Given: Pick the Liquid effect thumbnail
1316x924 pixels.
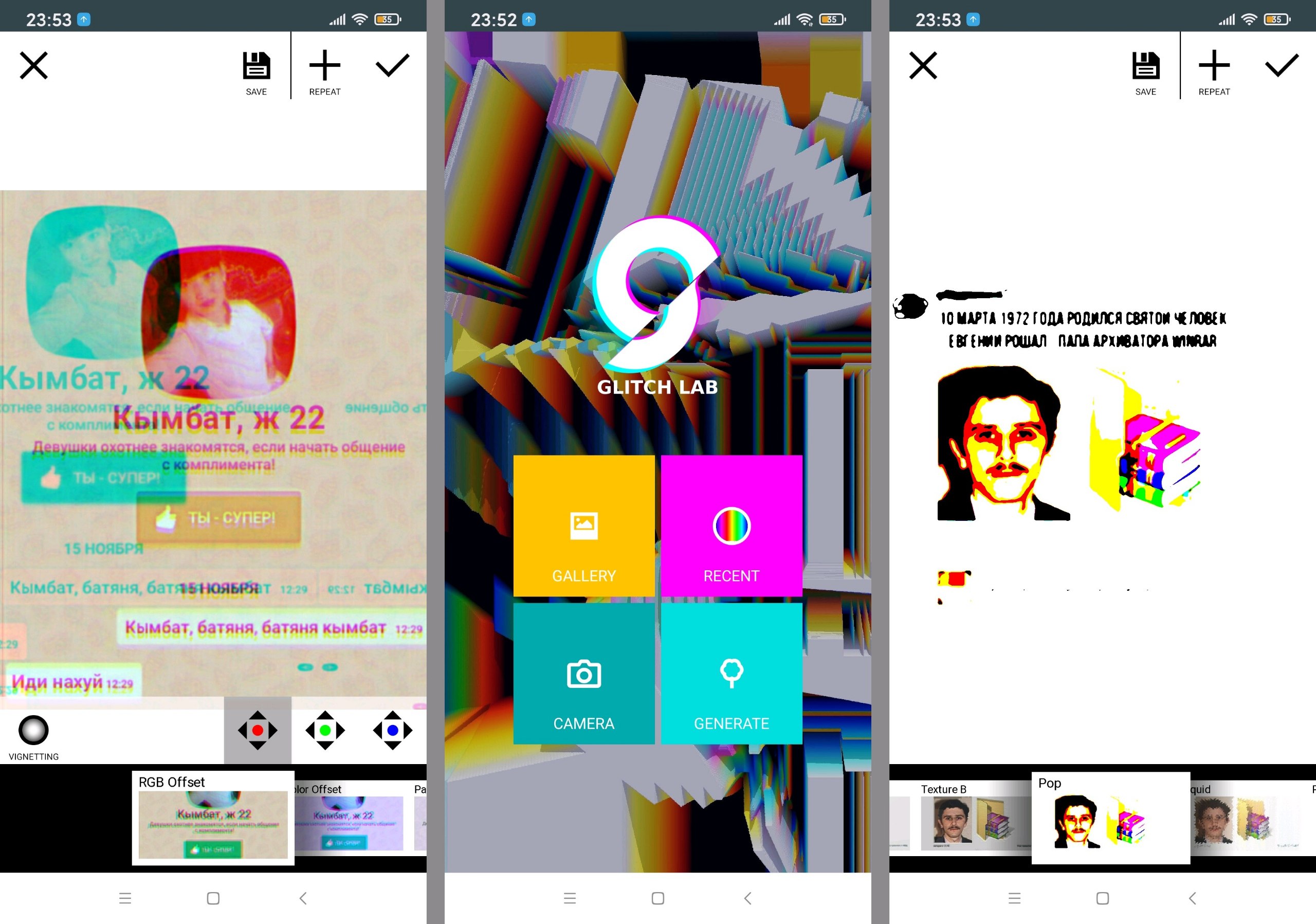Looking at the screenshot, I should click(1244, 820).
